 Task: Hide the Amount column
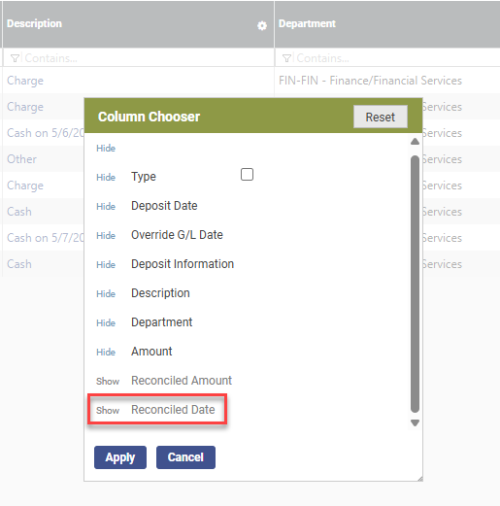coord(106,352)
